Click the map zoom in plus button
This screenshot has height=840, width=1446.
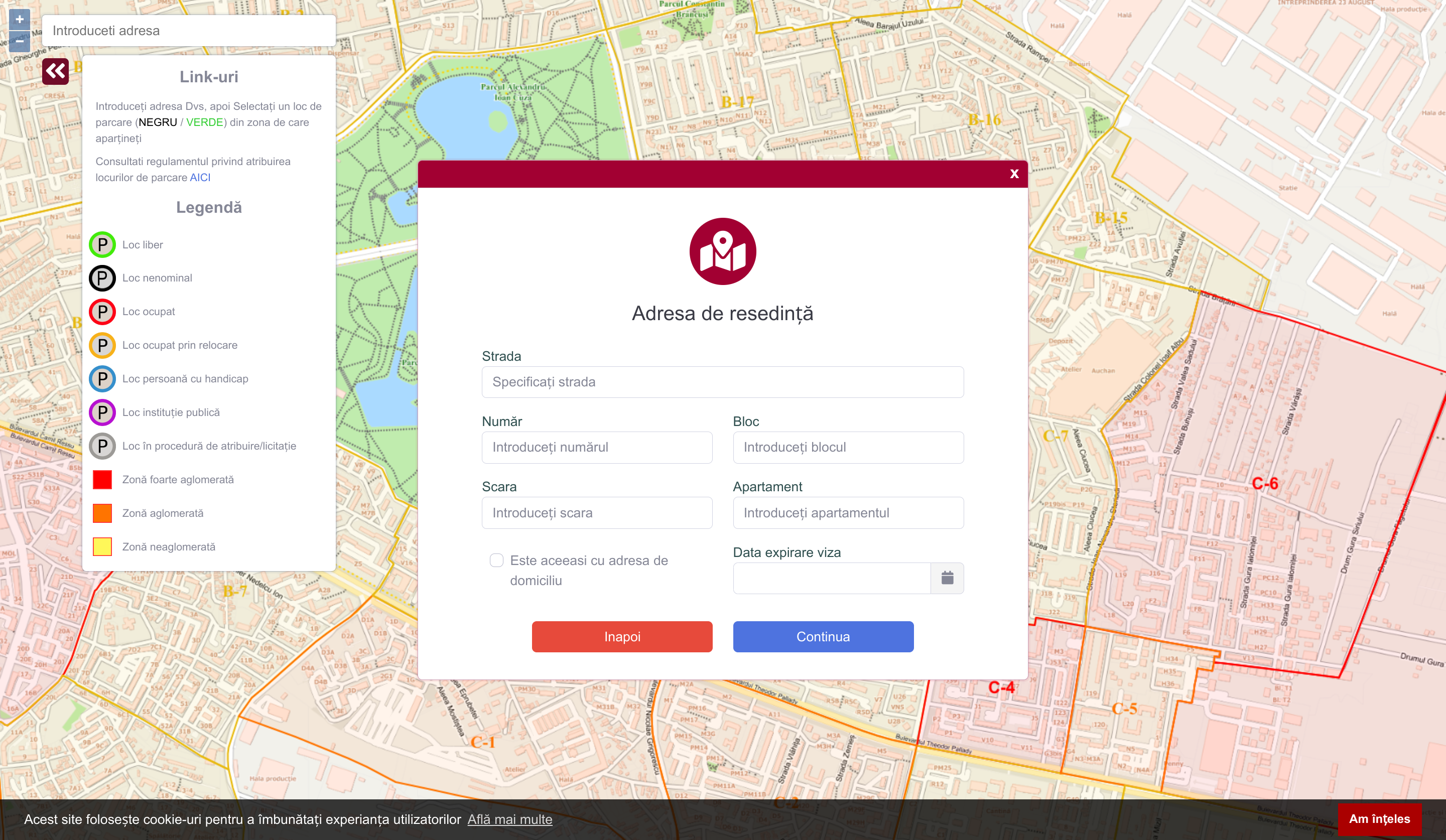20,20
